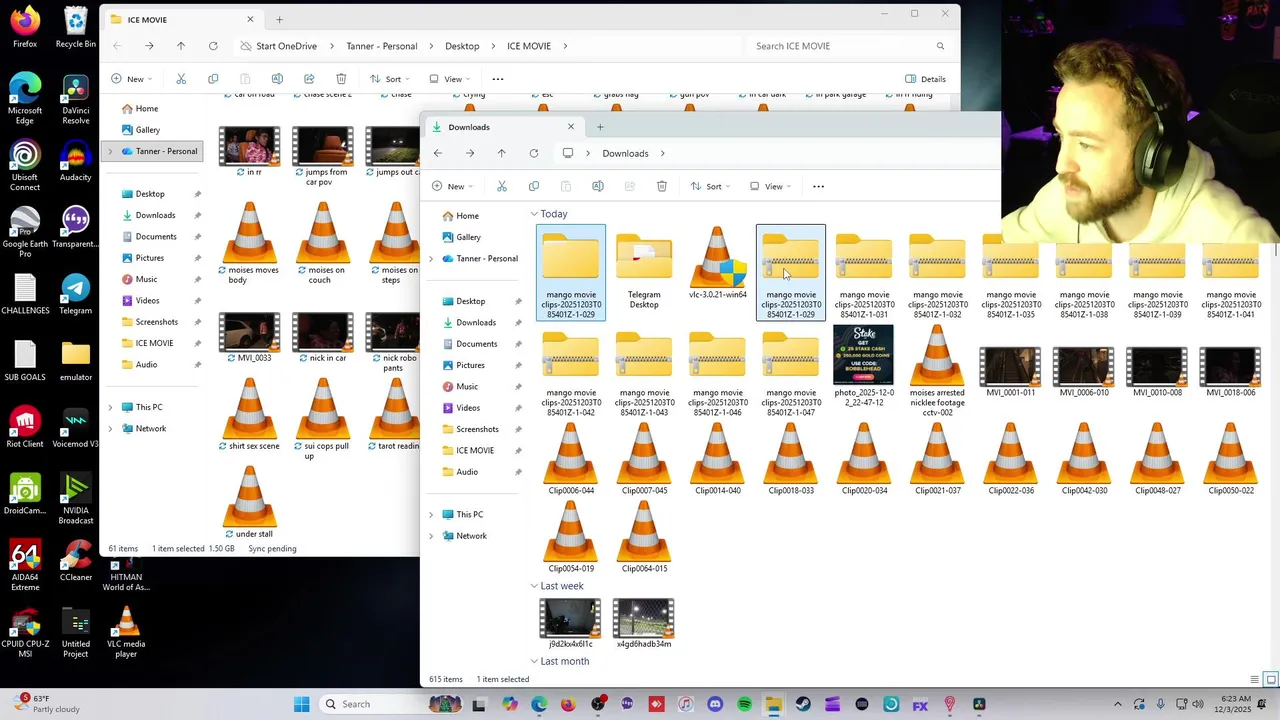This screenshot has width=1280, height=720.
Task: Click Cut icon in ICE MOVIE window toolbar
Action: 181,79
